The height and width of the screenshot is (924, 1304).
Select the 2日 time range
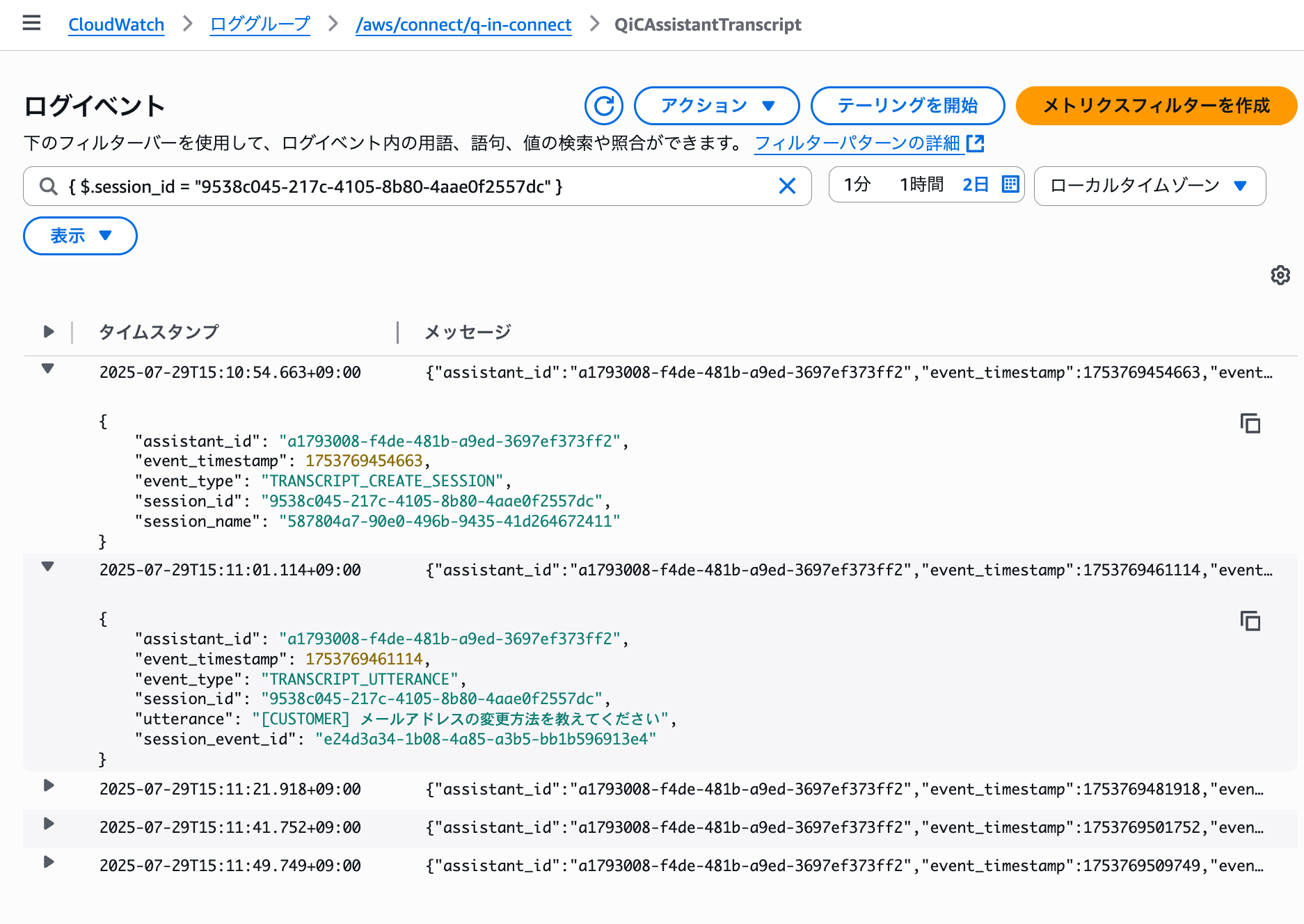[x=976, y=184]
